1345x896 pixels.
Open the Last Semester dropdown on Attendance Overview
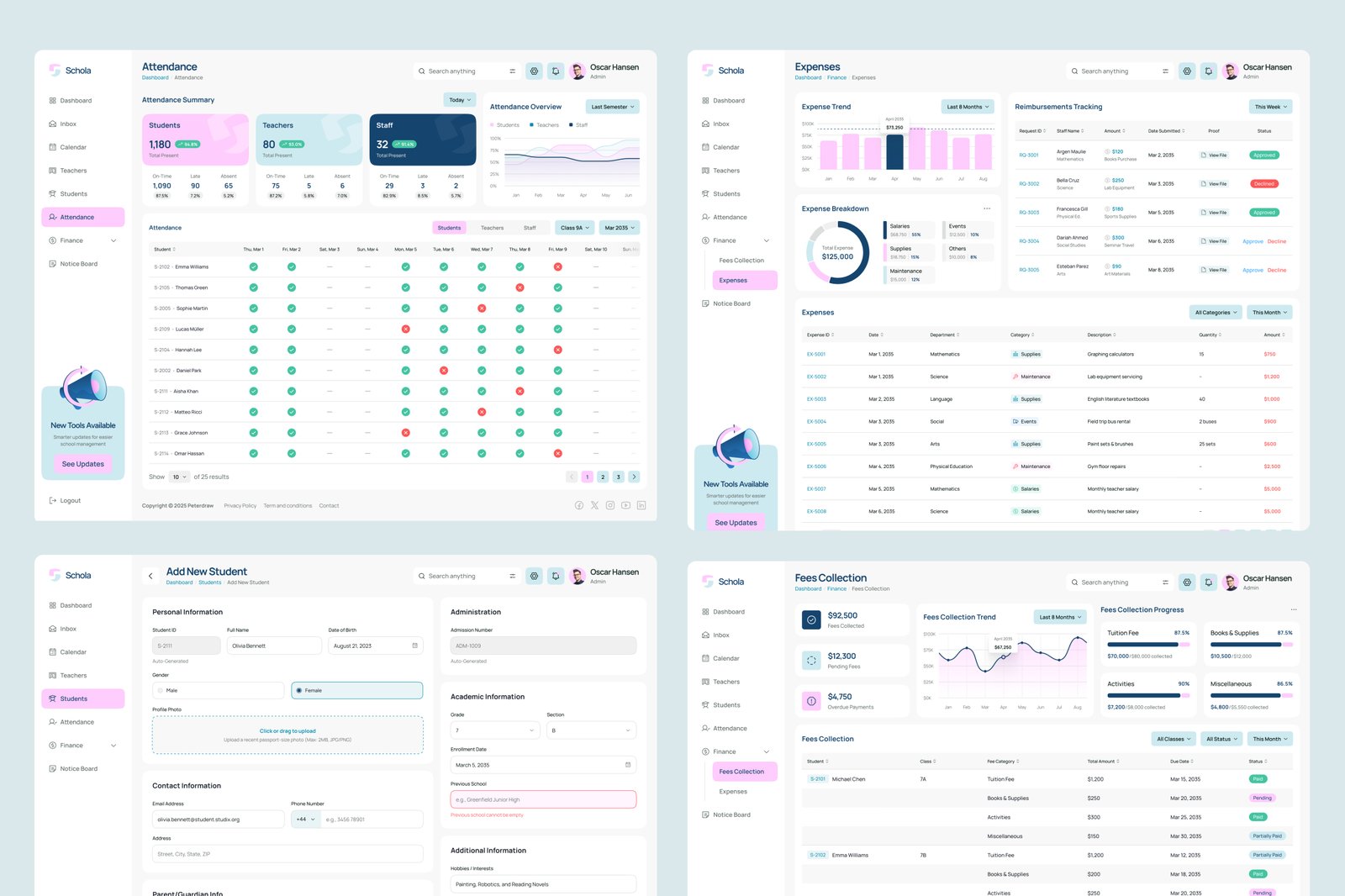(611, 107)
